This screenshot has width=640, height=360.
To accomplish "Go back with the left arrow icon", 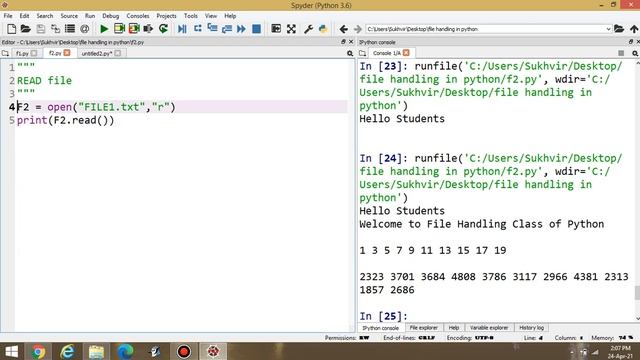I will tap(343, 29).
